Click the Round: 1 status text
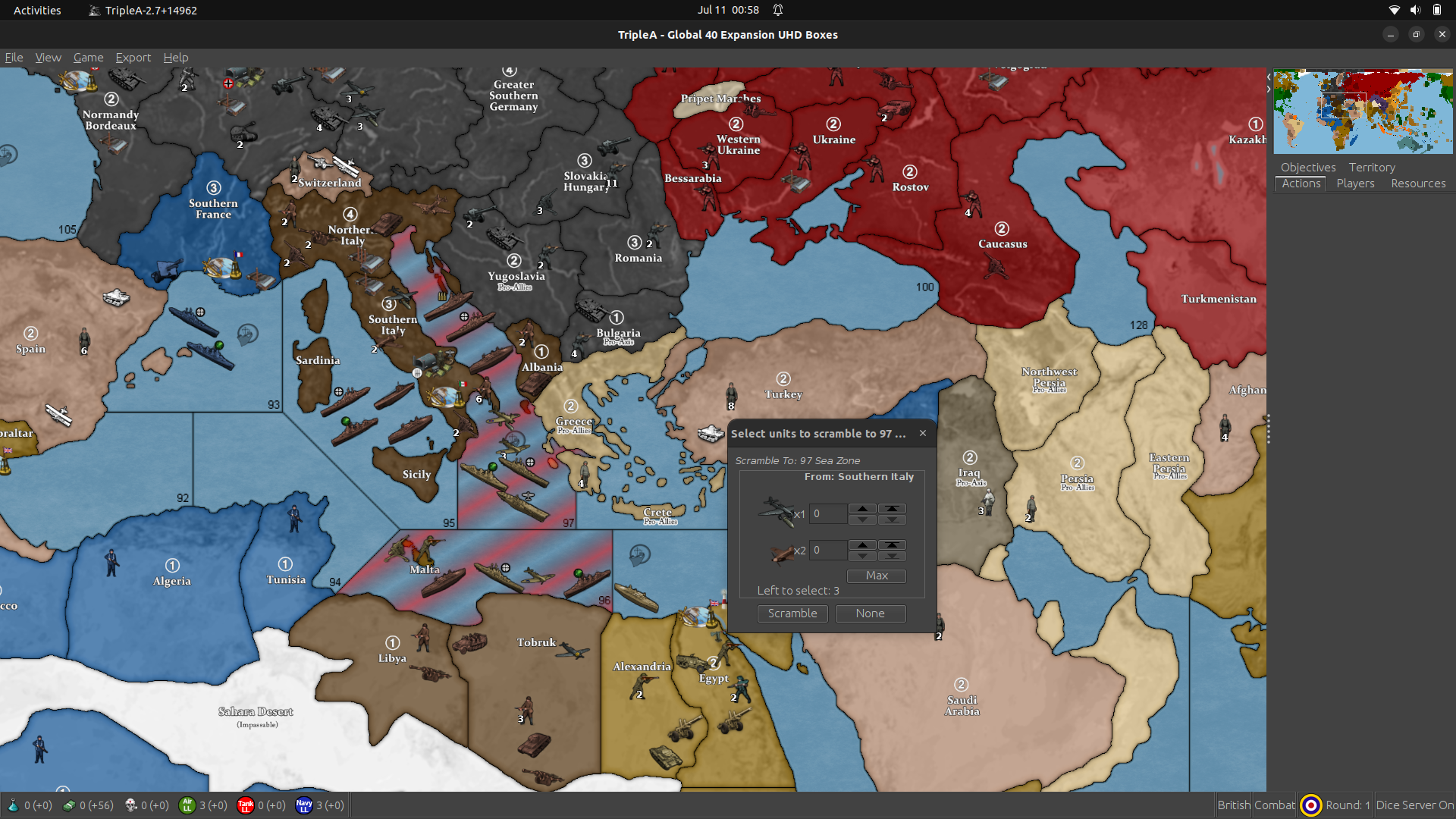 pyautogui.click(x=1348, y=805)
